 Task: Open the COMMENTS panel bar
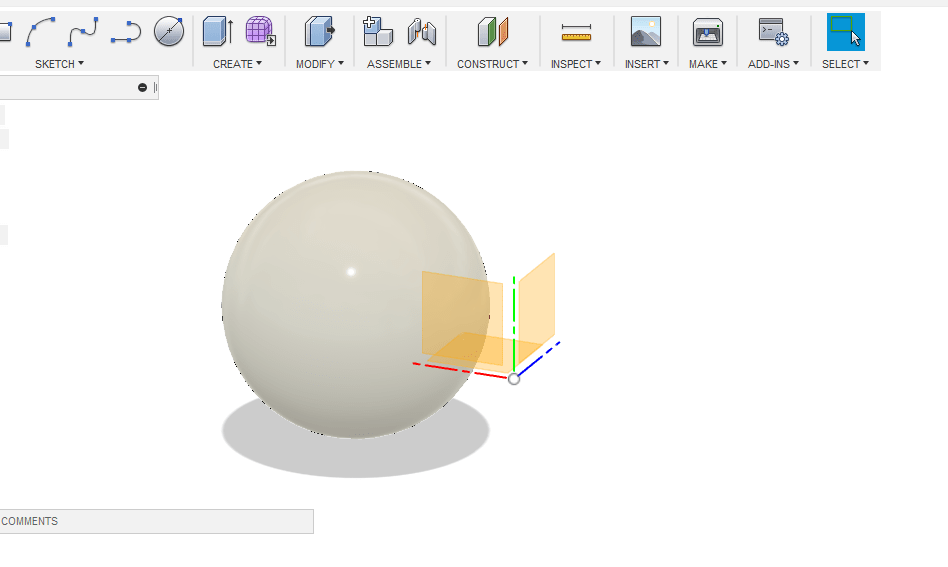pos(157,521)
